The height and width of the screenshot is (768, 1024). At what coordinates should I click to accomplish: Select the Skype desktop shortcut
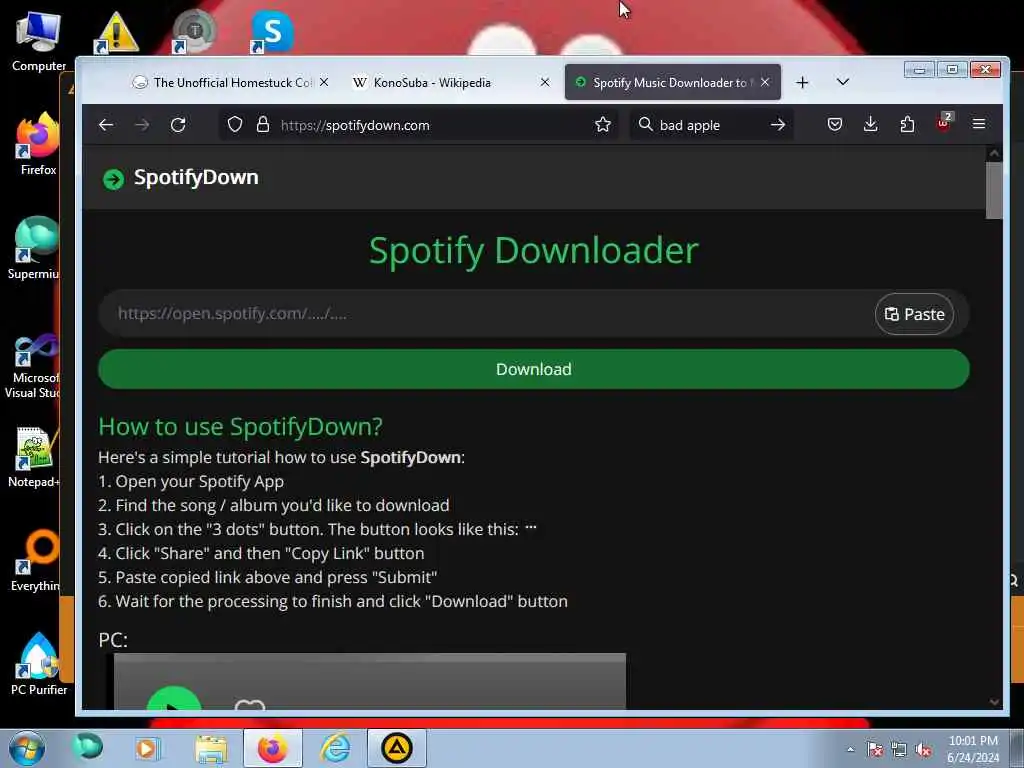(272, 31)
